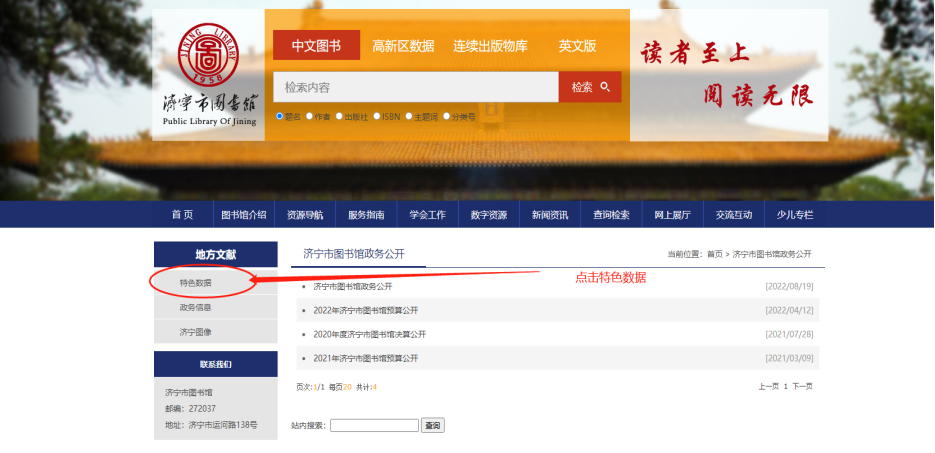Image resolution: width=935 pixels, height=453 pixels.
Task: Click the 联系我们 sidebar header
Action: [x=216, y=364]
